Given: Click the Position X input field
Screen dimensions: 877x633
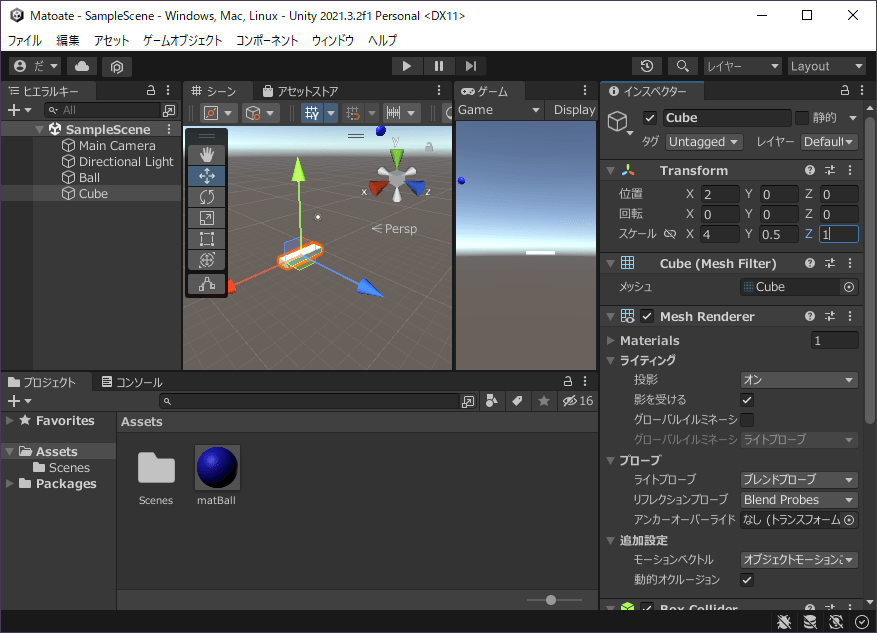Looking at the screenshot, I should point(720,195).
